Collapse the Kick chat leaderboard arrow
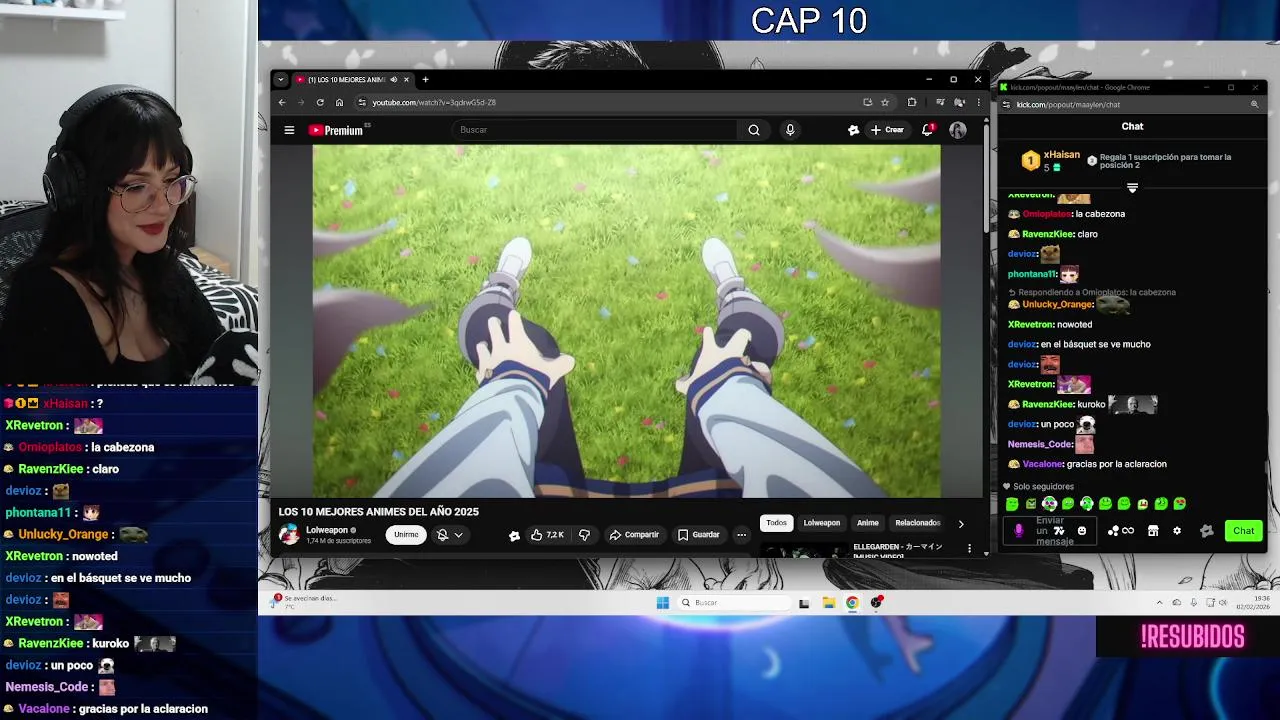Screen dimensions: 1280x720 coord(1132,187)
